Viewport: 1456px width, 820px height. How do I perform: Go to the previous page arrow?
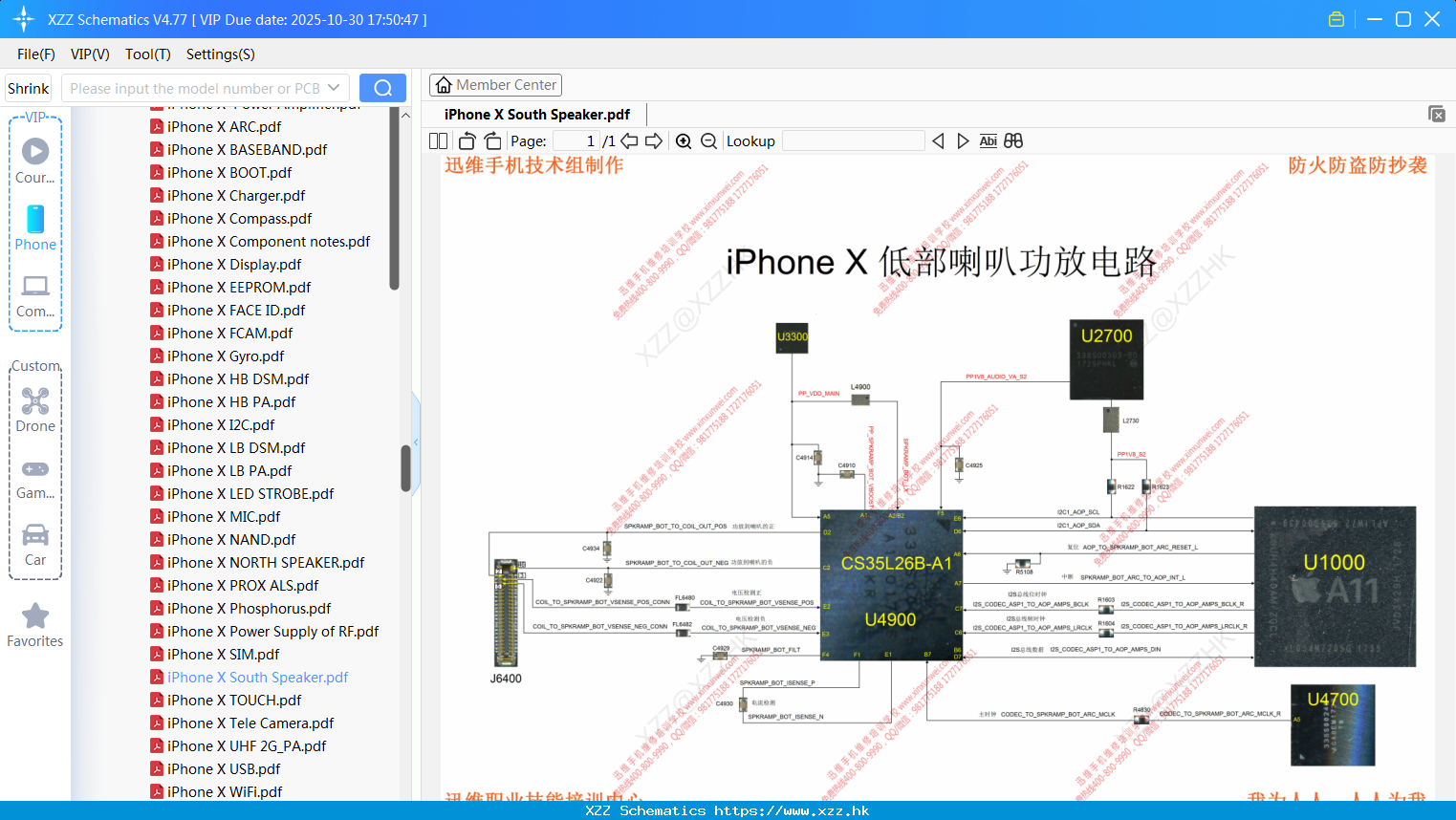click(x=629, y=140)
